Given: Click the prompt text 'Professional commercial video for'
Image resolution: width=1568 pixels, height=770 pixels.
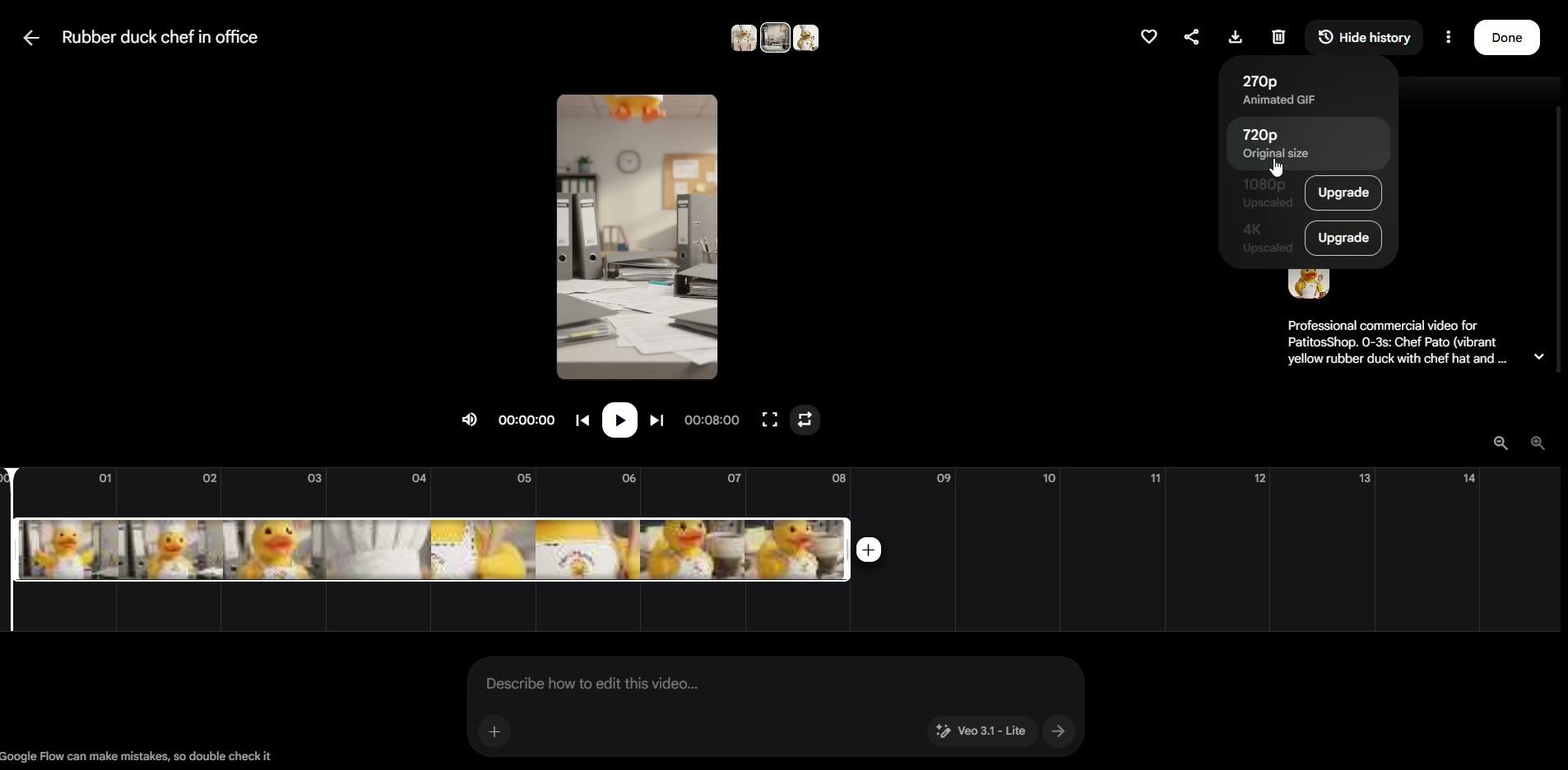Looking at the screenshot, I should (x=1382, y=326).
